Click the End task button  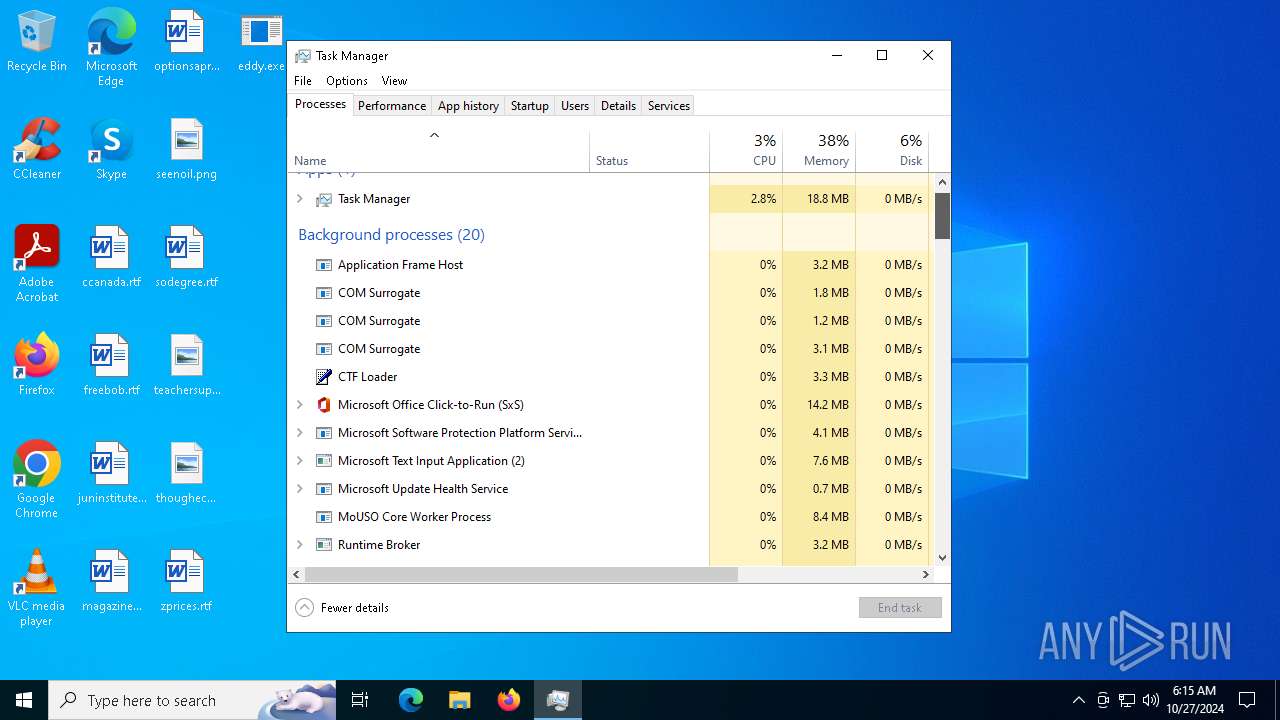[x=900, y=608]
